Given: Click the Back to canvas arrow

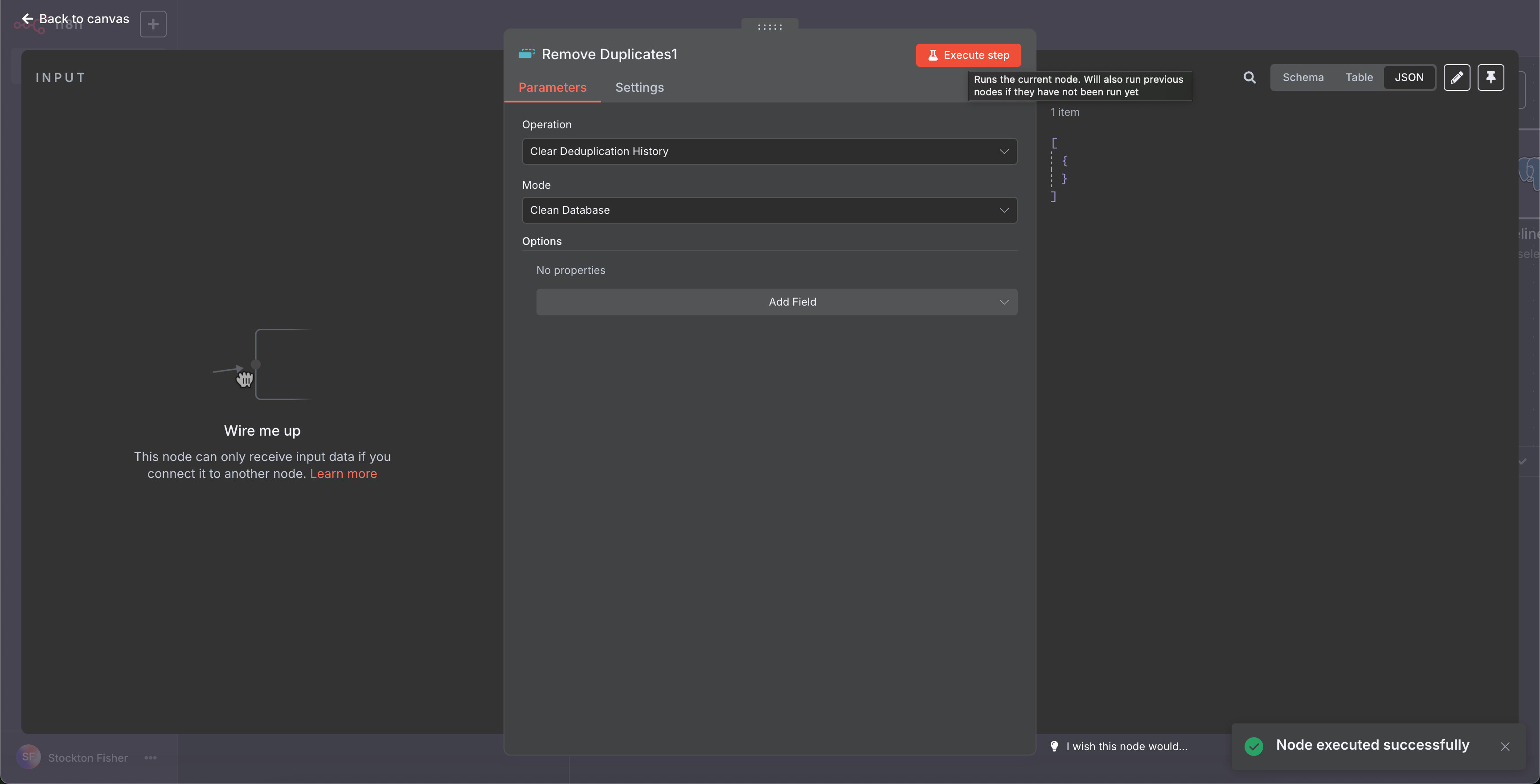Looking at the screenshot, I should pyautogui.click(x=28, y=19).
